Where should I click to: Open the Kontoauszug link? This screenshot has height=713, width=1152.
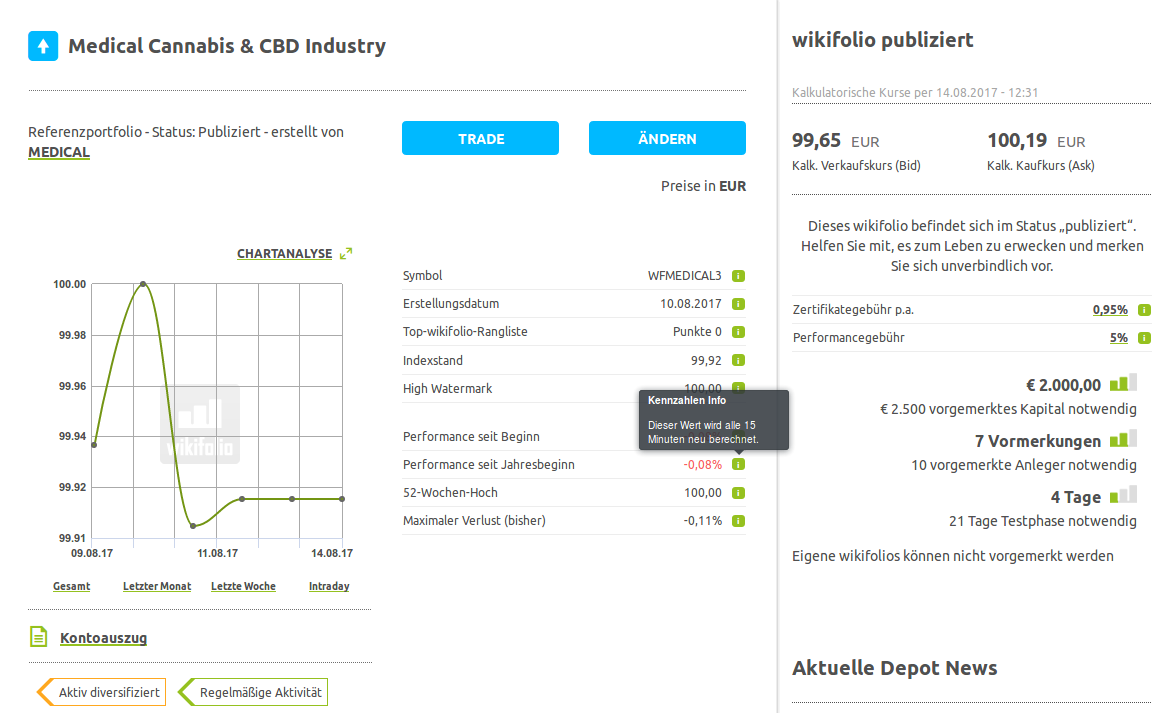point(103,638)
